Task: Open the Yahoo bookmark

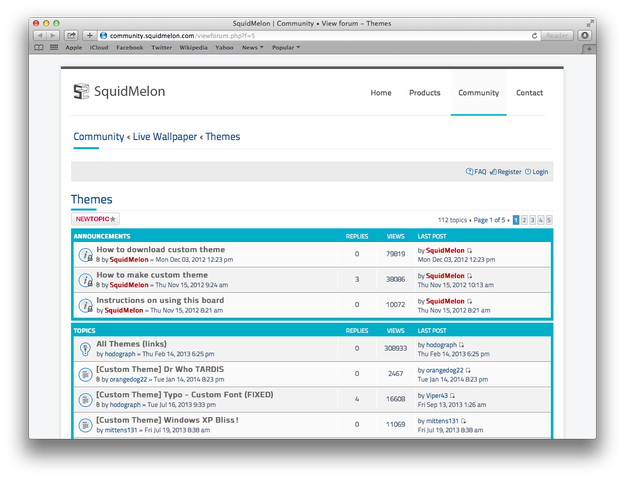Action: [224, 47]
